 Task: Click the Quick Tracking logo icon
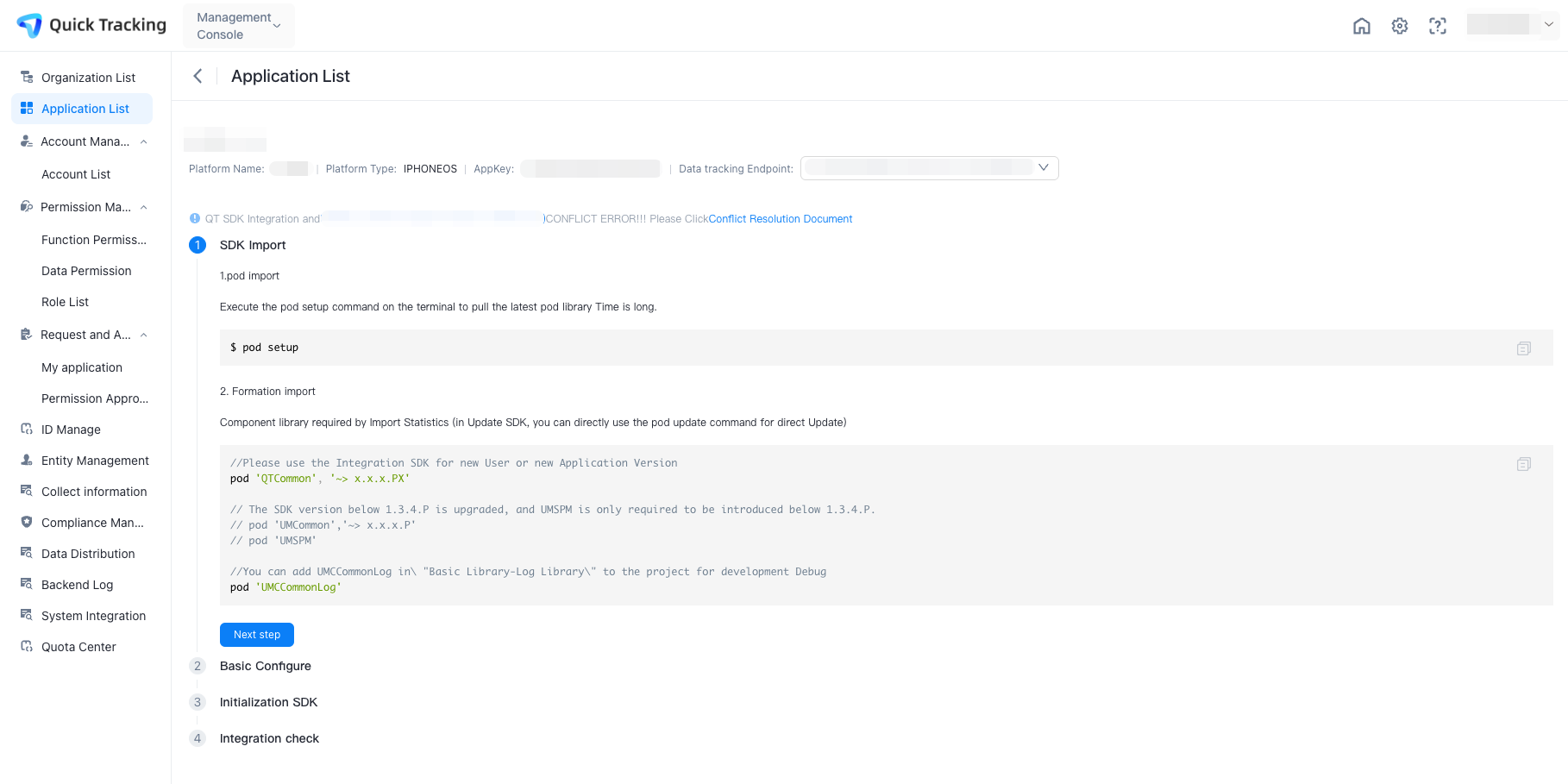coord(29,25)
